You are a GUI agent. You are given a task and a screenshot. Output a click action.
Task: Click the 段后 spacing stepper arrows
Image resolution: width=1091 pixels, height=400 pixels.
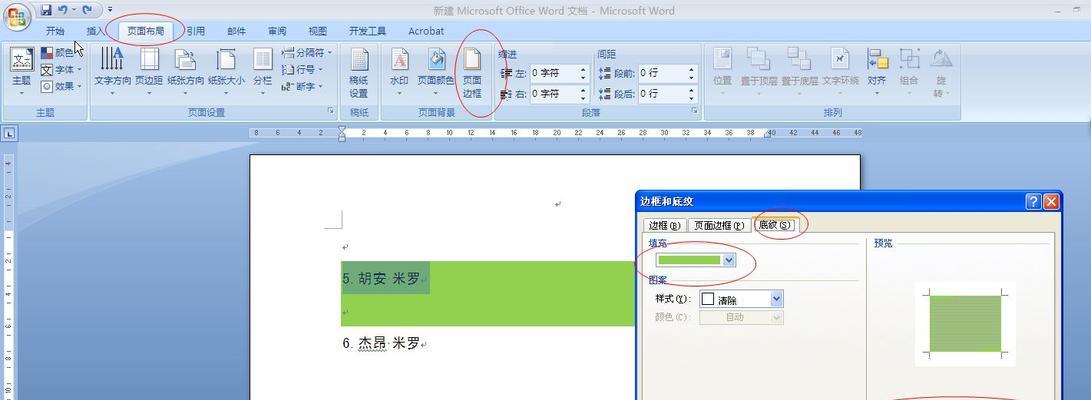[x=692, y=93]
